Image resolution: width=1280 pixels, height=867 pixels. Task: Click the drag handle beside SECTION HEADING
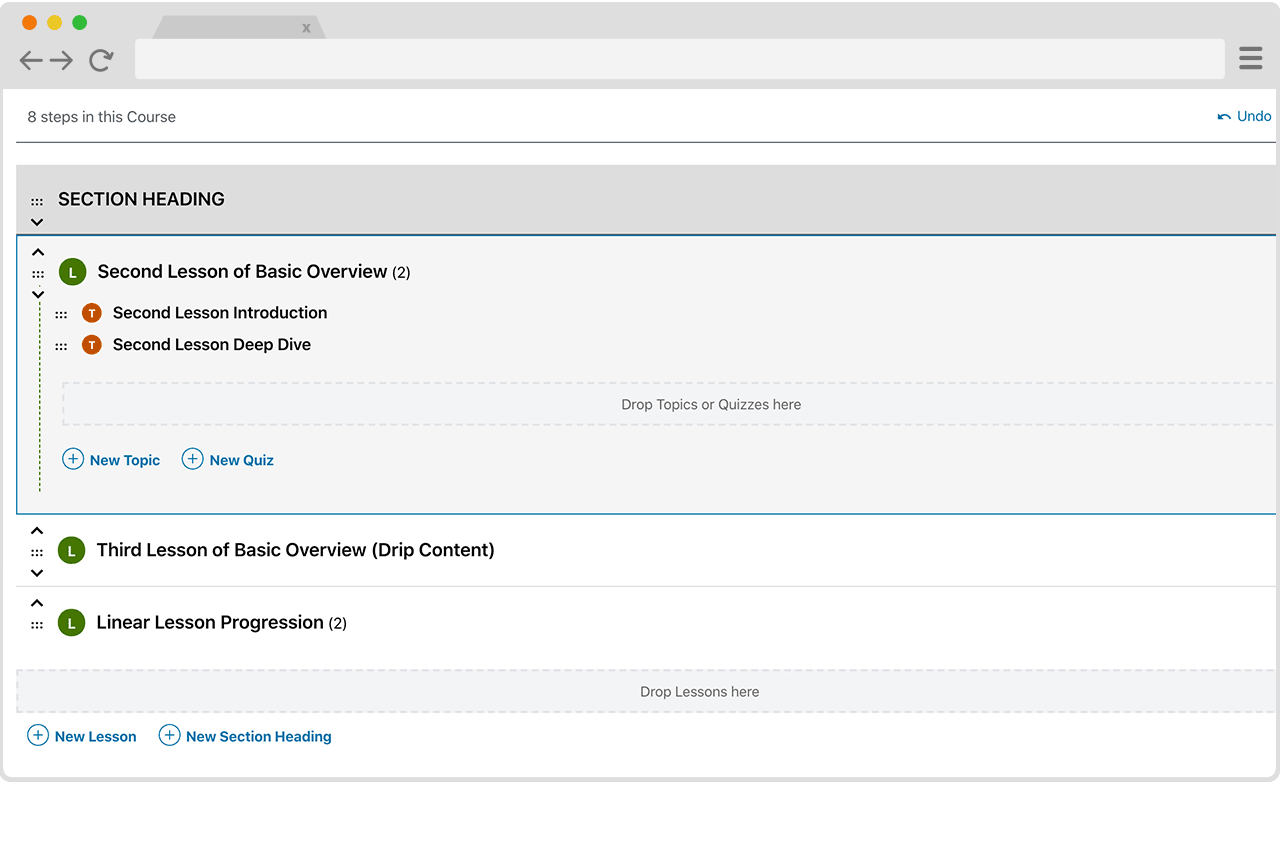coord(37,202)
